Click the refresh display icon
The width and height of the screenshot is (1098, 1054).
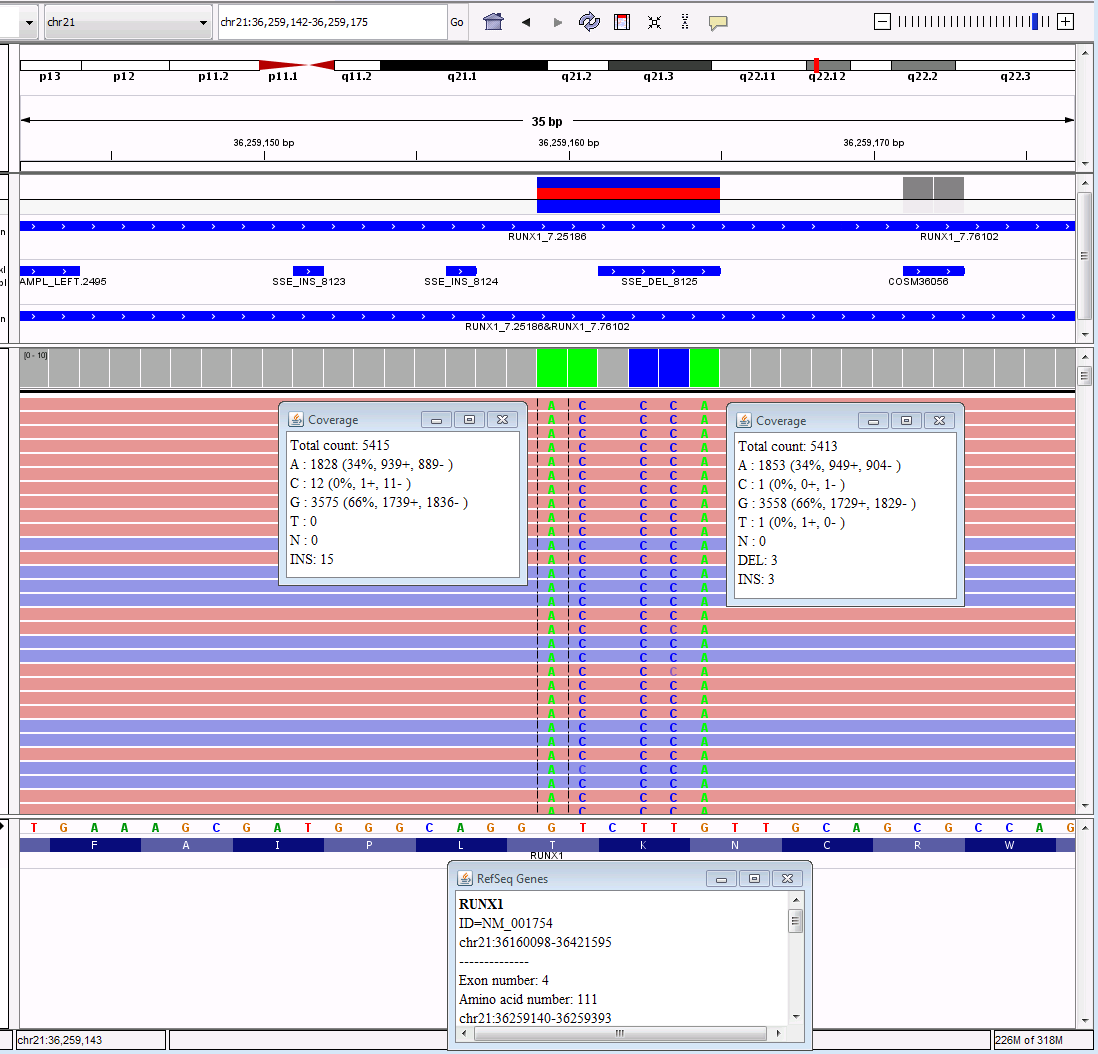[589, 22]
